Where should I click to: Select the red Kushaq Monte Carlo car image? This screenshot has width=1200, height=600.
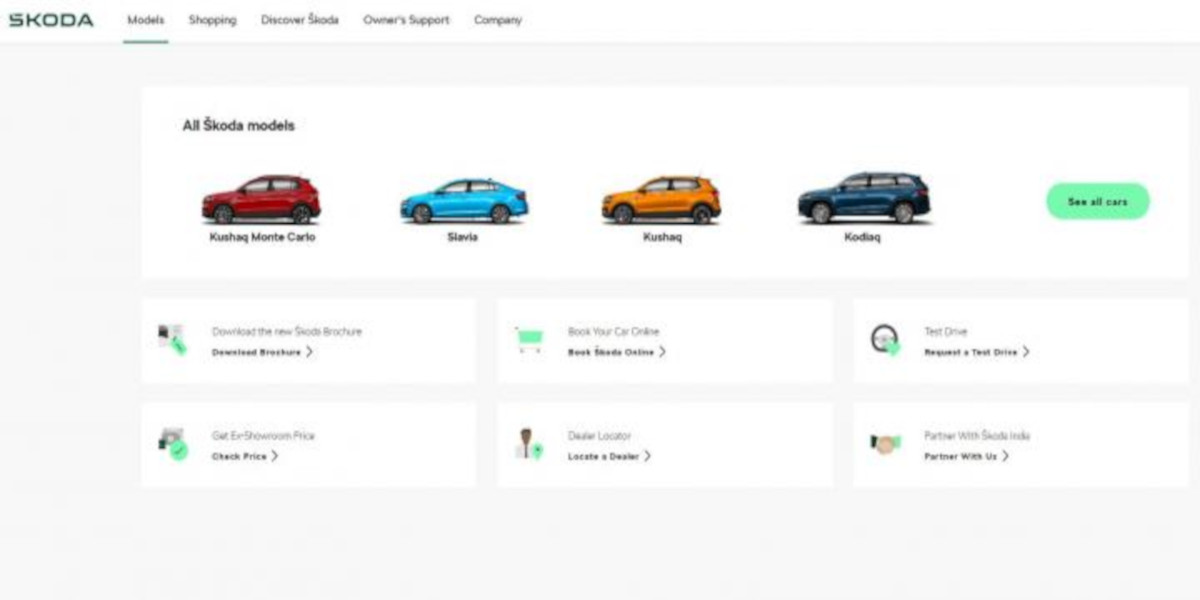[x=262, y=200]
